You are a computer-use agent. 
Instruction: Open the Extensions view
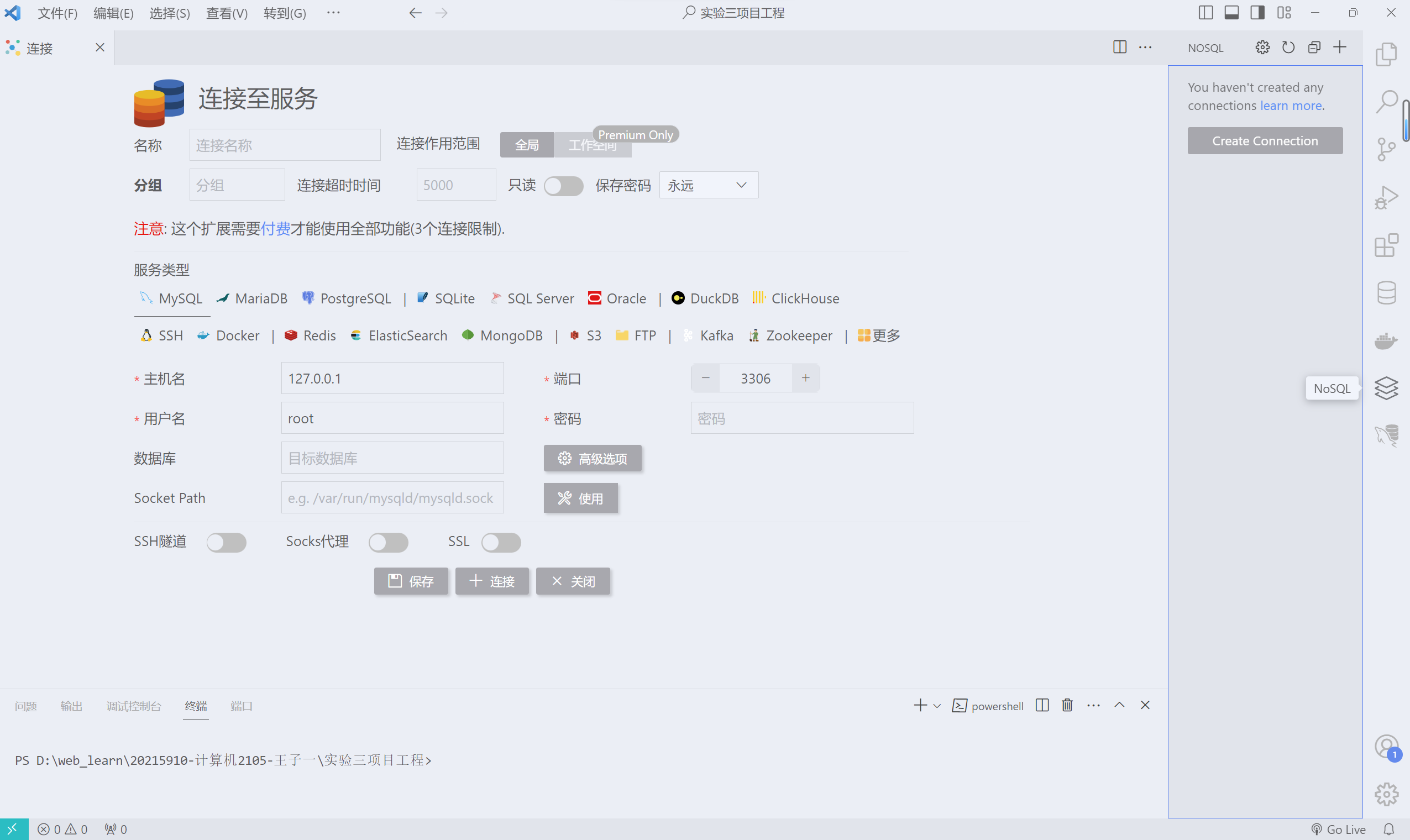click(x=1386, y=246)
